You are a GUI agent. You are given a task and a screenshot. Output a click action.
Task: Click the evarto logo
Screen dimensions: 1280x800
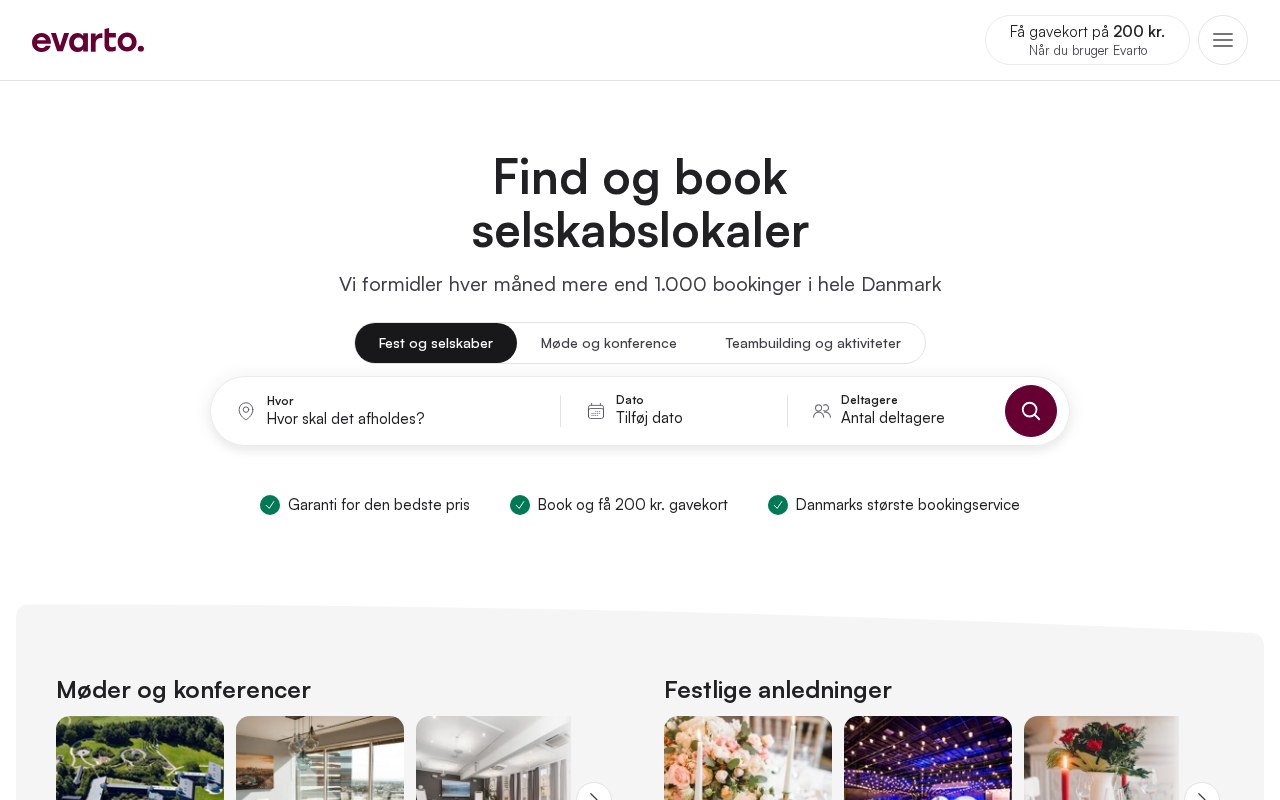pos(88,40)
